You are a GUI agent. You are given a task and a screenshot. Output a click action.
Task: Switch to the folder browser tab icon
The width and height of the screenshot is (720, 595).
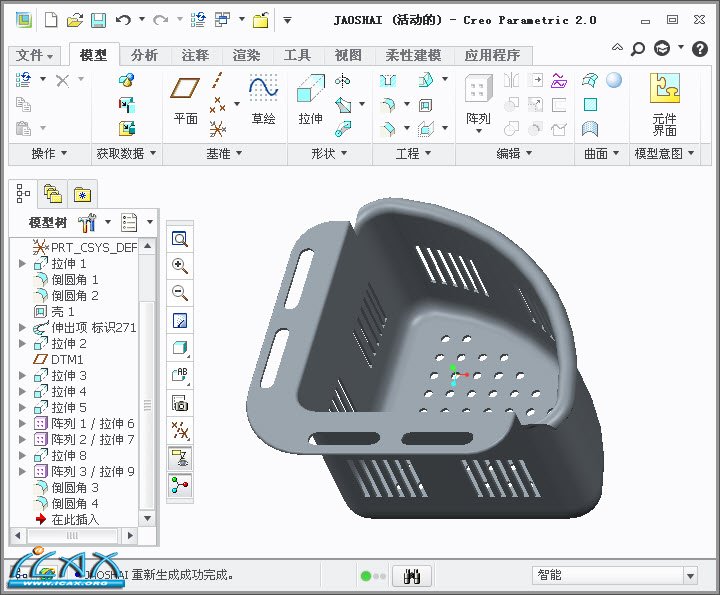53,194
